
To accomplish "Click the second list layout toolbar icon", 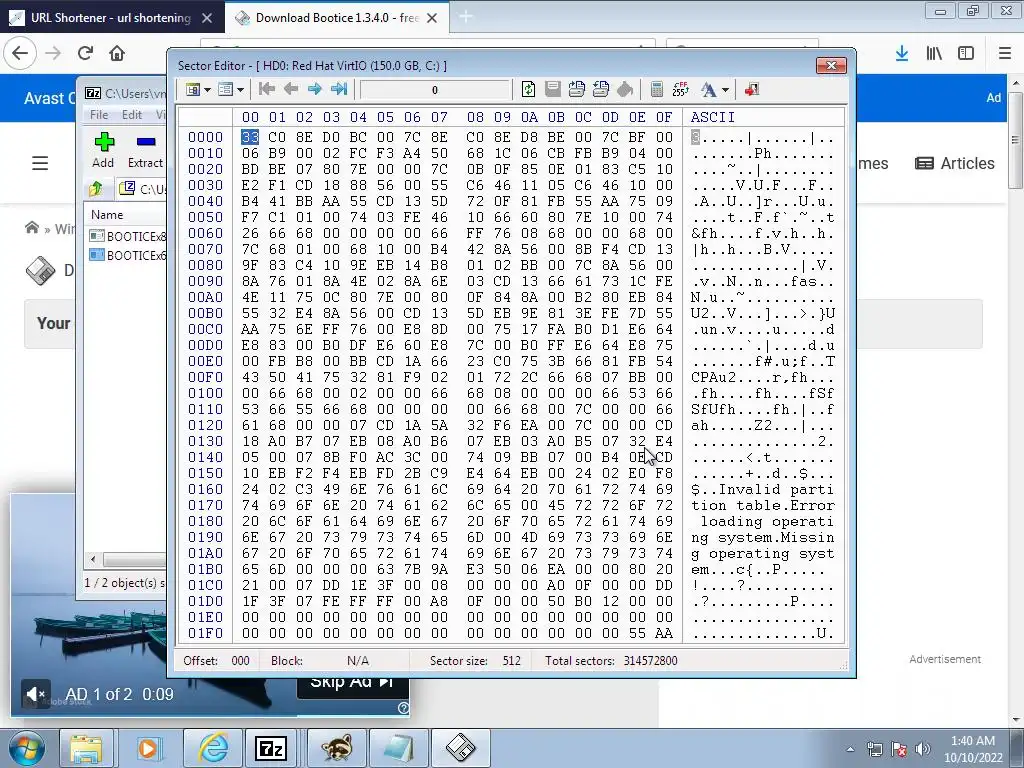I will [x=225, y=89].
